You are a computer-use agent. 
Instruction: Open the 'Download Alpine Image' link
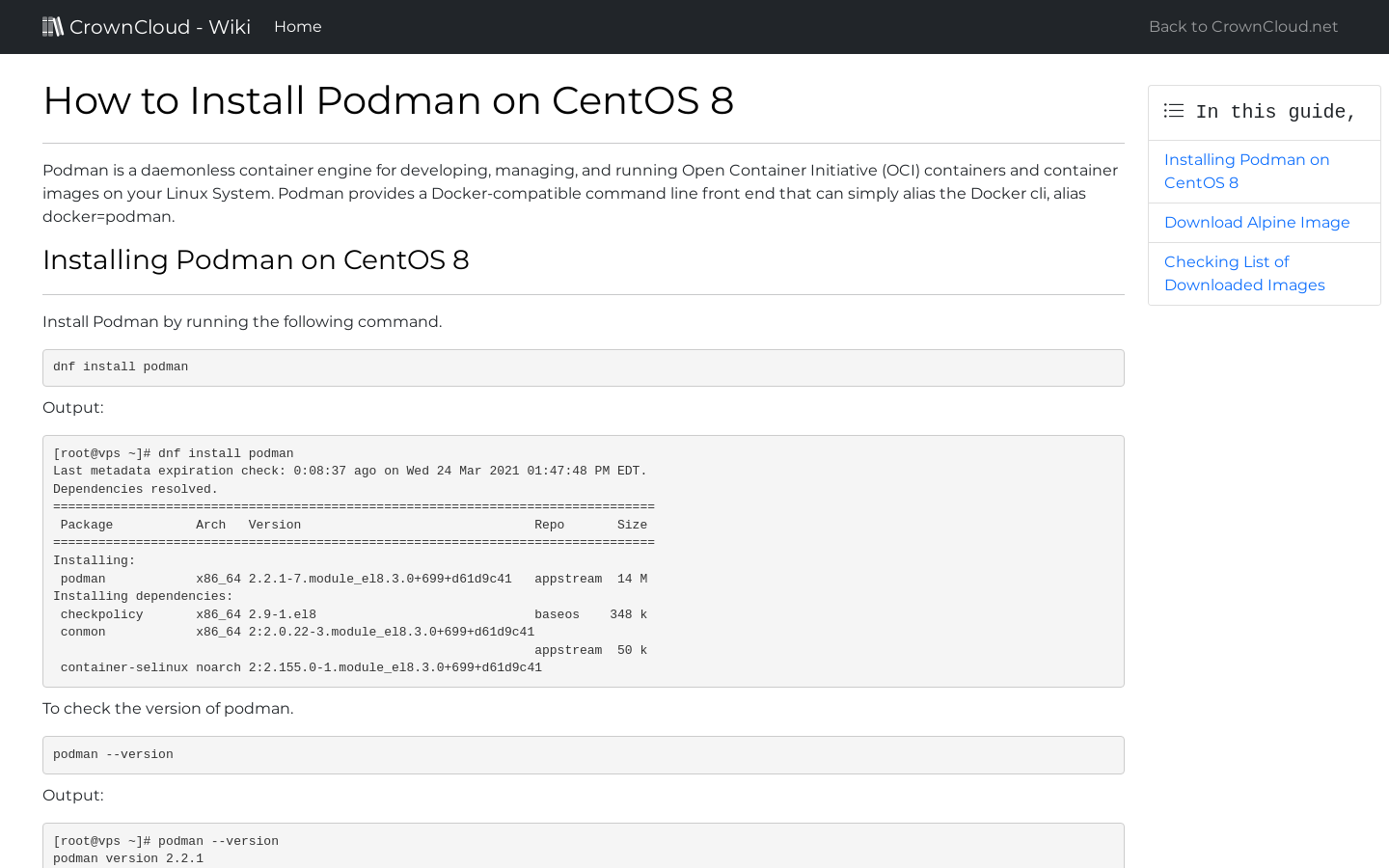click(x=1257, y=223)
